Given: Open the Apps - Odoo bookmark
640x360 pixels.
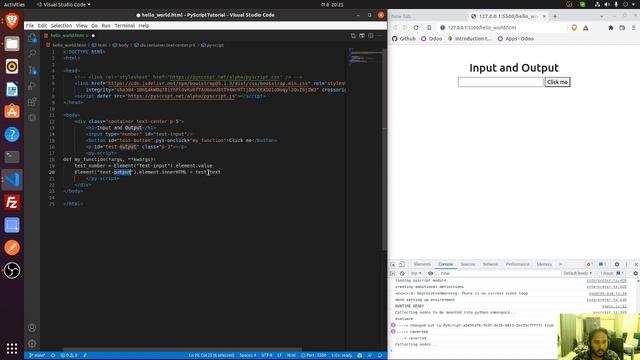Looking at the screenshot, I should click(516, 39).
